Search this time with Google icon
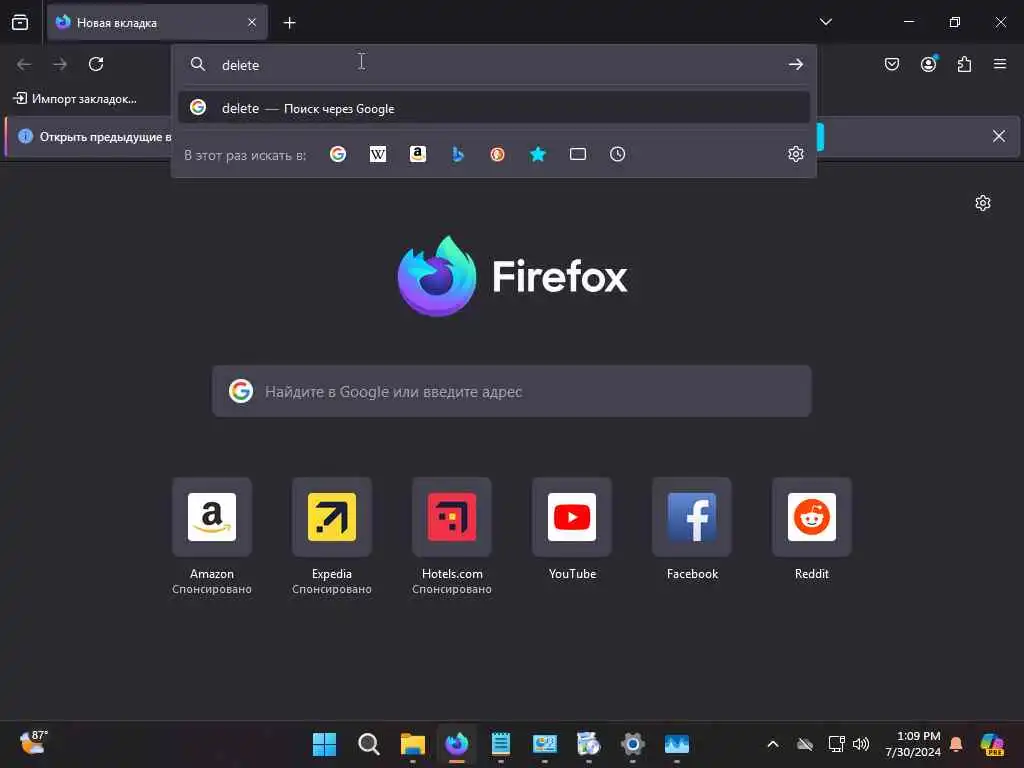Viewport: 1024px width, 768px height. 338,154
